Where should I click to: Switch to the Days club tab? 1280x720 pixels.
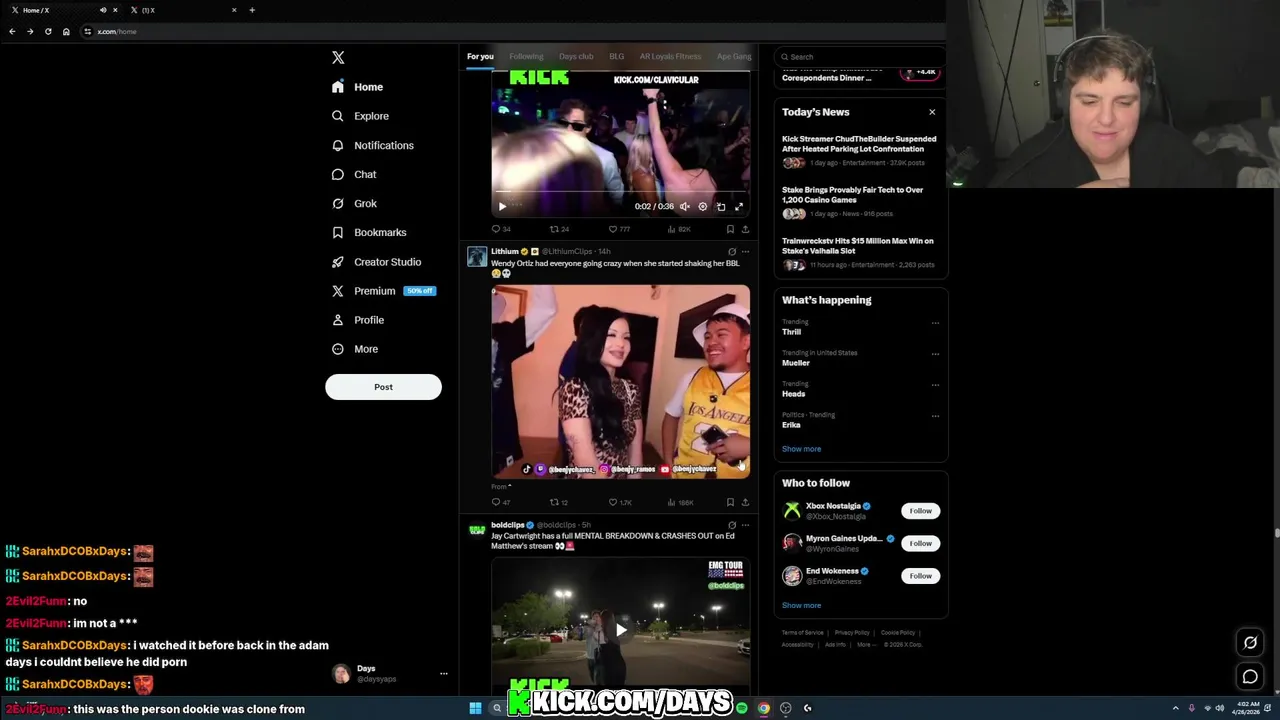pyautogui.click(x=576, y=56)
